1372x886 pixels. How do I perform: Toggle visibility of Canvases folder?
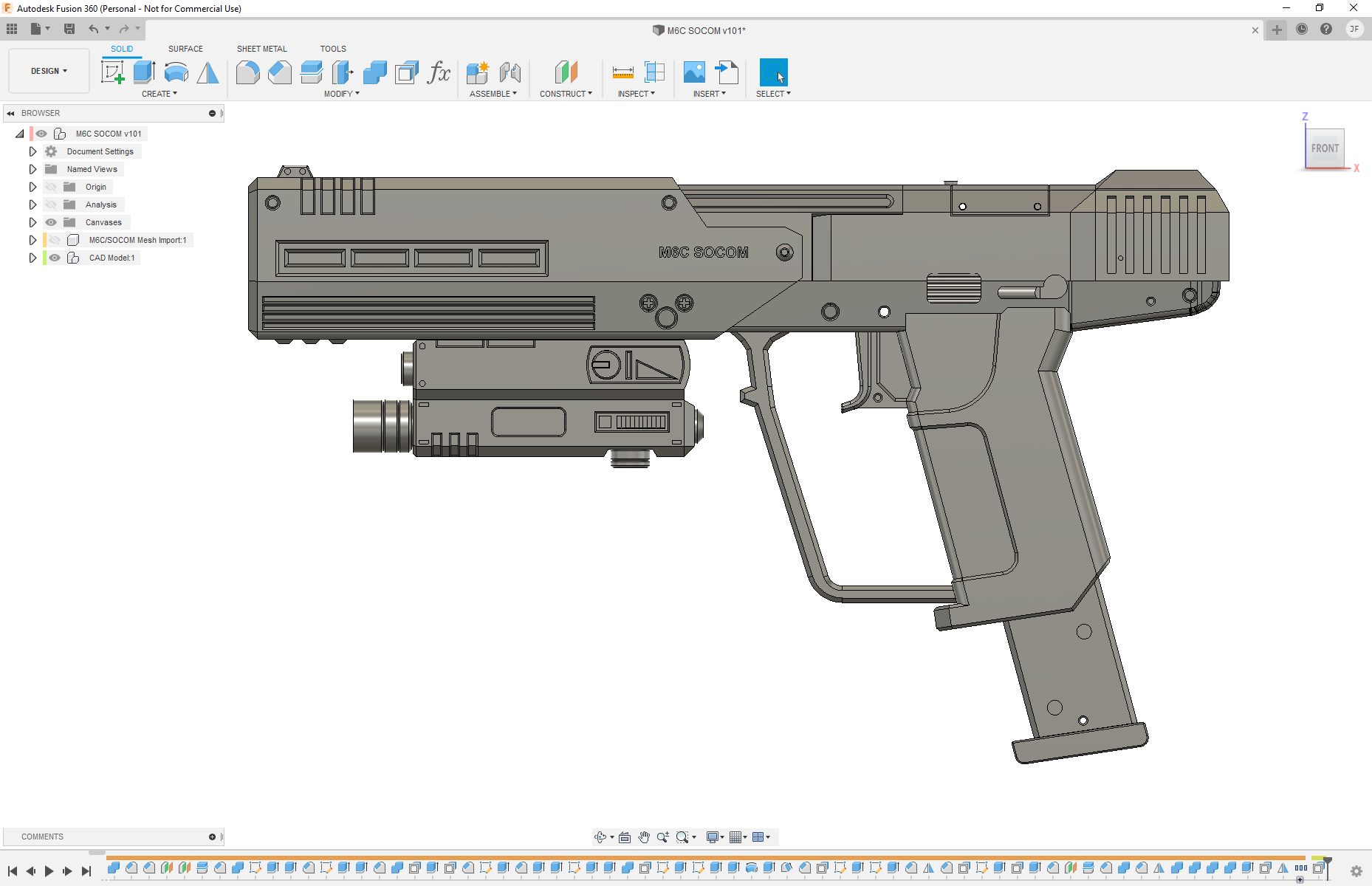click(51, 222)
